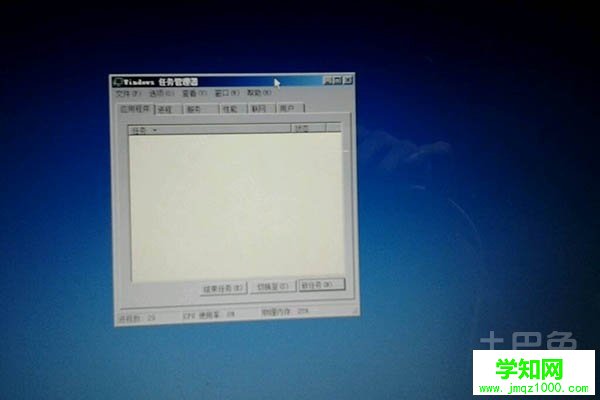600x400 pixels.
Task: Click the 物理内存 physical memory status text
Action: (x=285, y=312)
